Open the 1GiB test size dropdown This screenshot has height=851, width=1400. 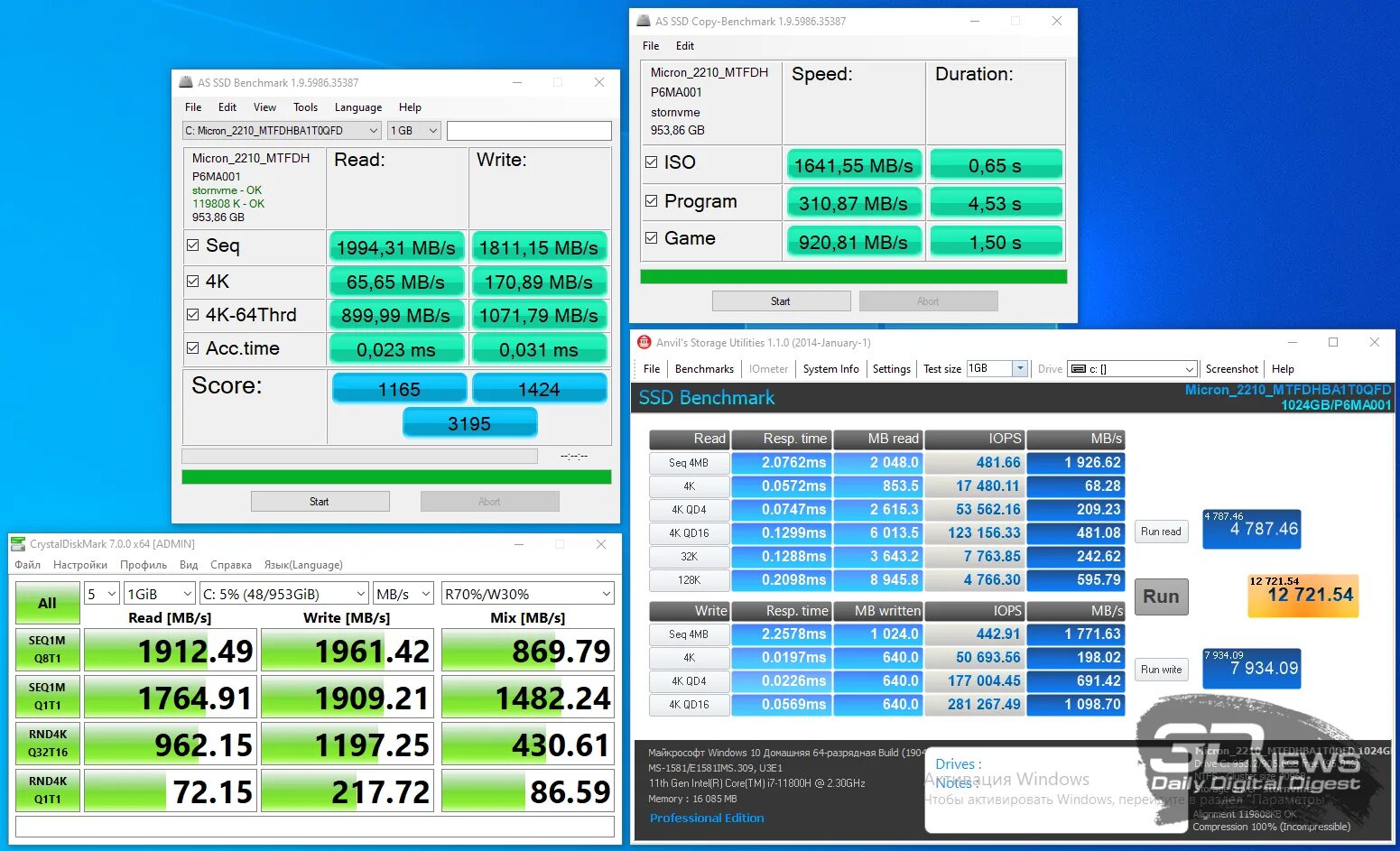coord(160,594)
